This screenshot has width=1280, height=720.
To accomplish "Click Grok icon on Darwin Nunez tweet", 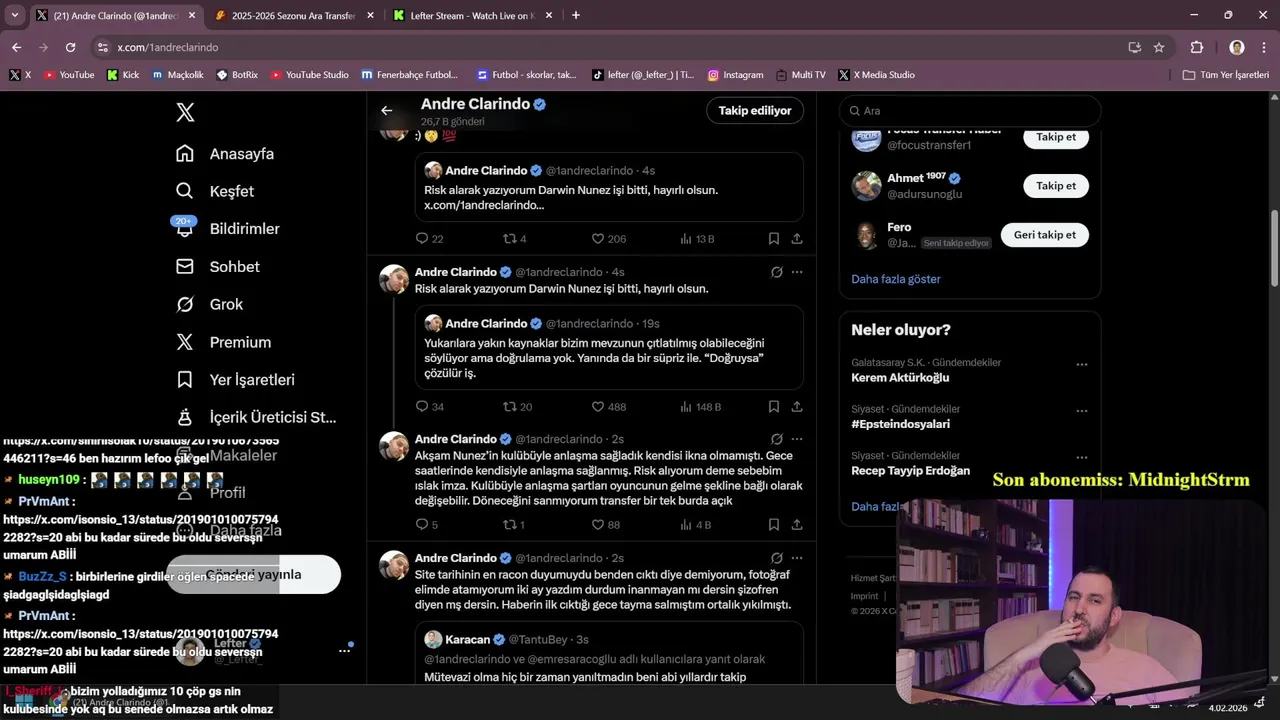I will click(x=776, y=272).
